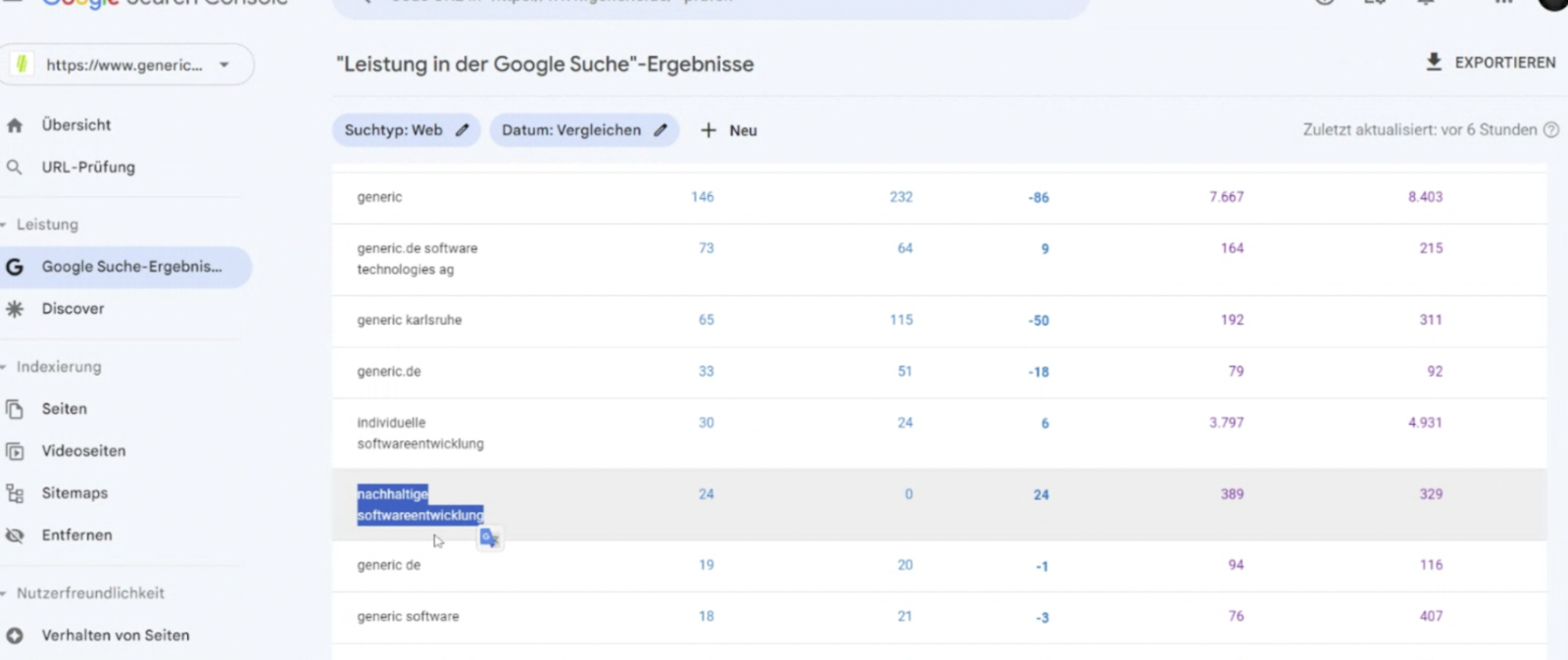The width and height of the screenshot is (1568, 660).
Task: Click the download icon beside EXPORTIEREN
Action: 1434,62
